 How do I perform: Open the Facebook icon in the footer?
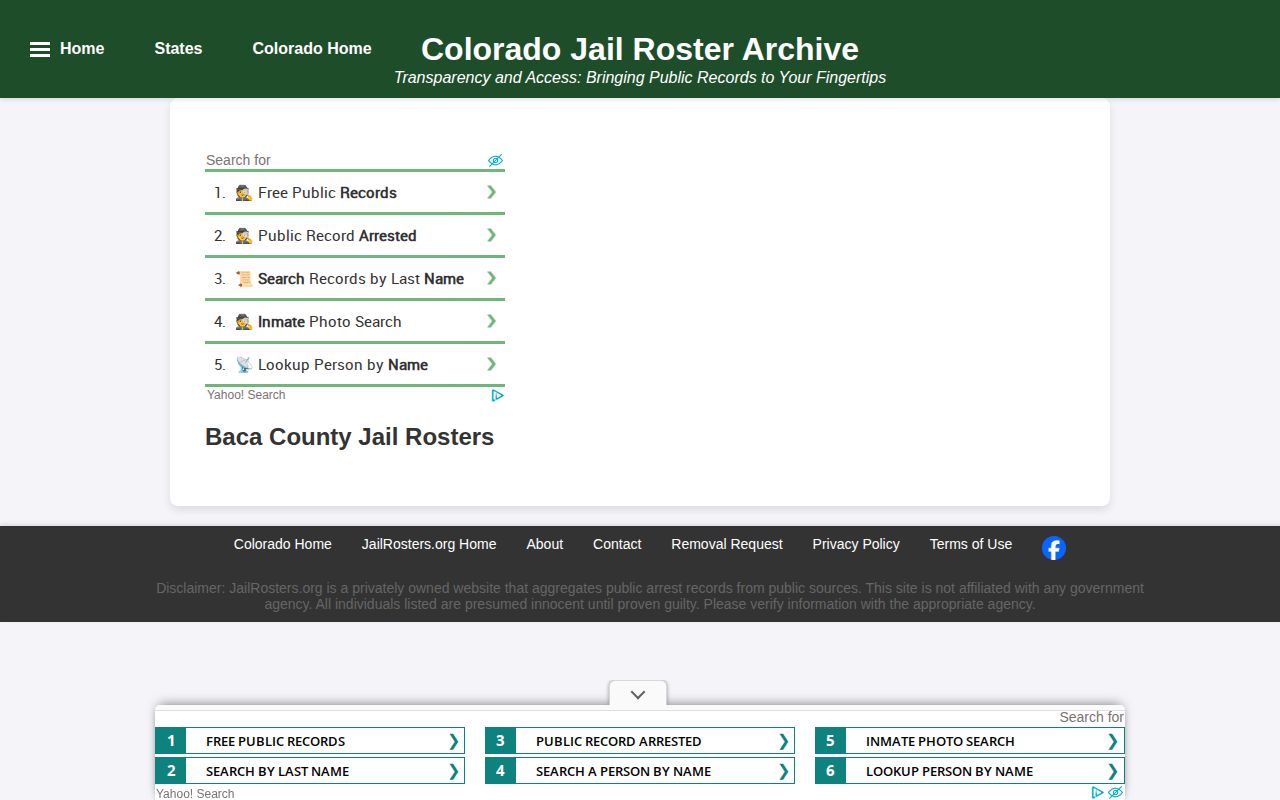(x=1054, y=548)
